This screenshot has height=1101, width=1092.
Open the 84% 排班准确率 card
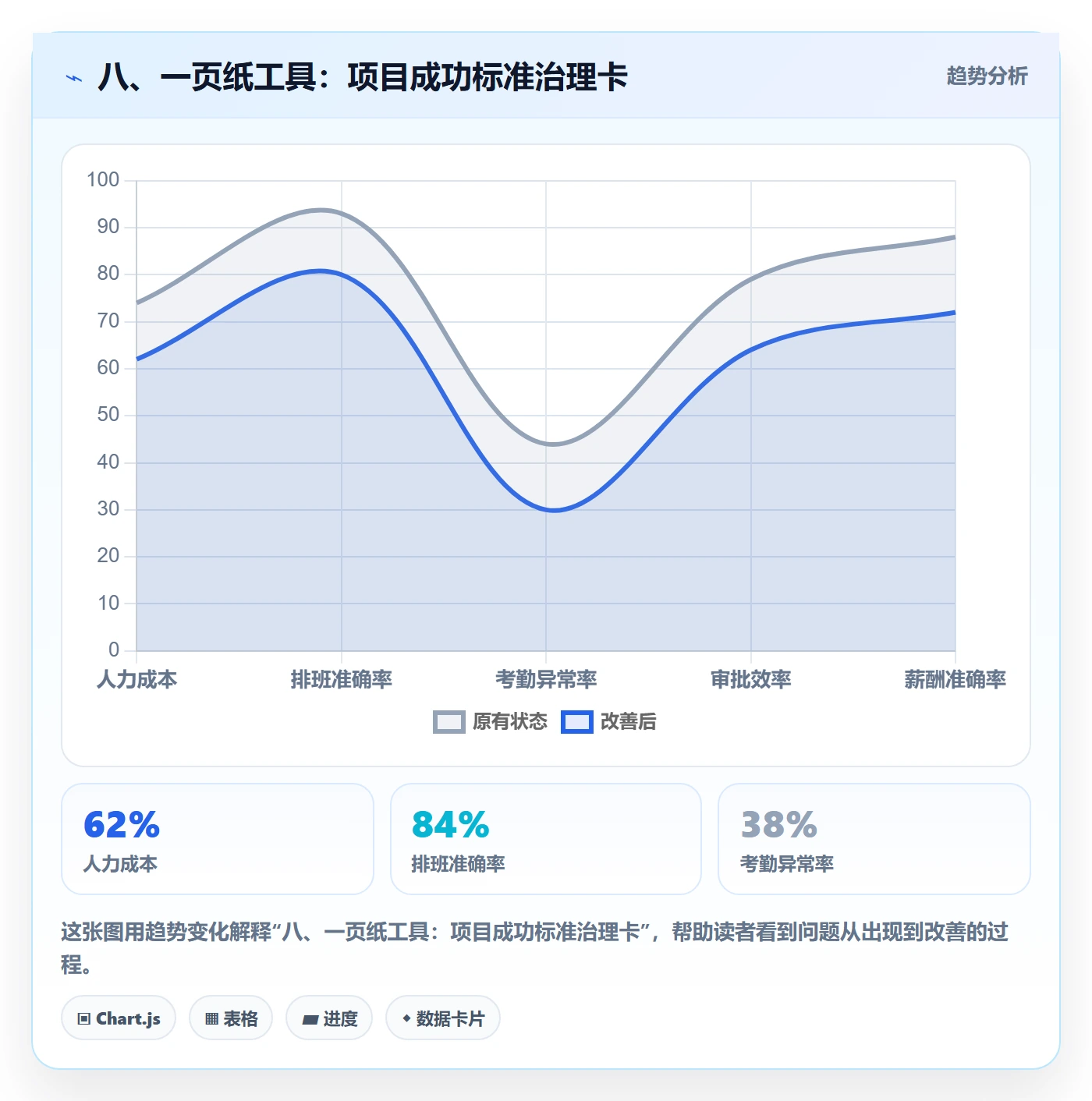pos(546,839)
